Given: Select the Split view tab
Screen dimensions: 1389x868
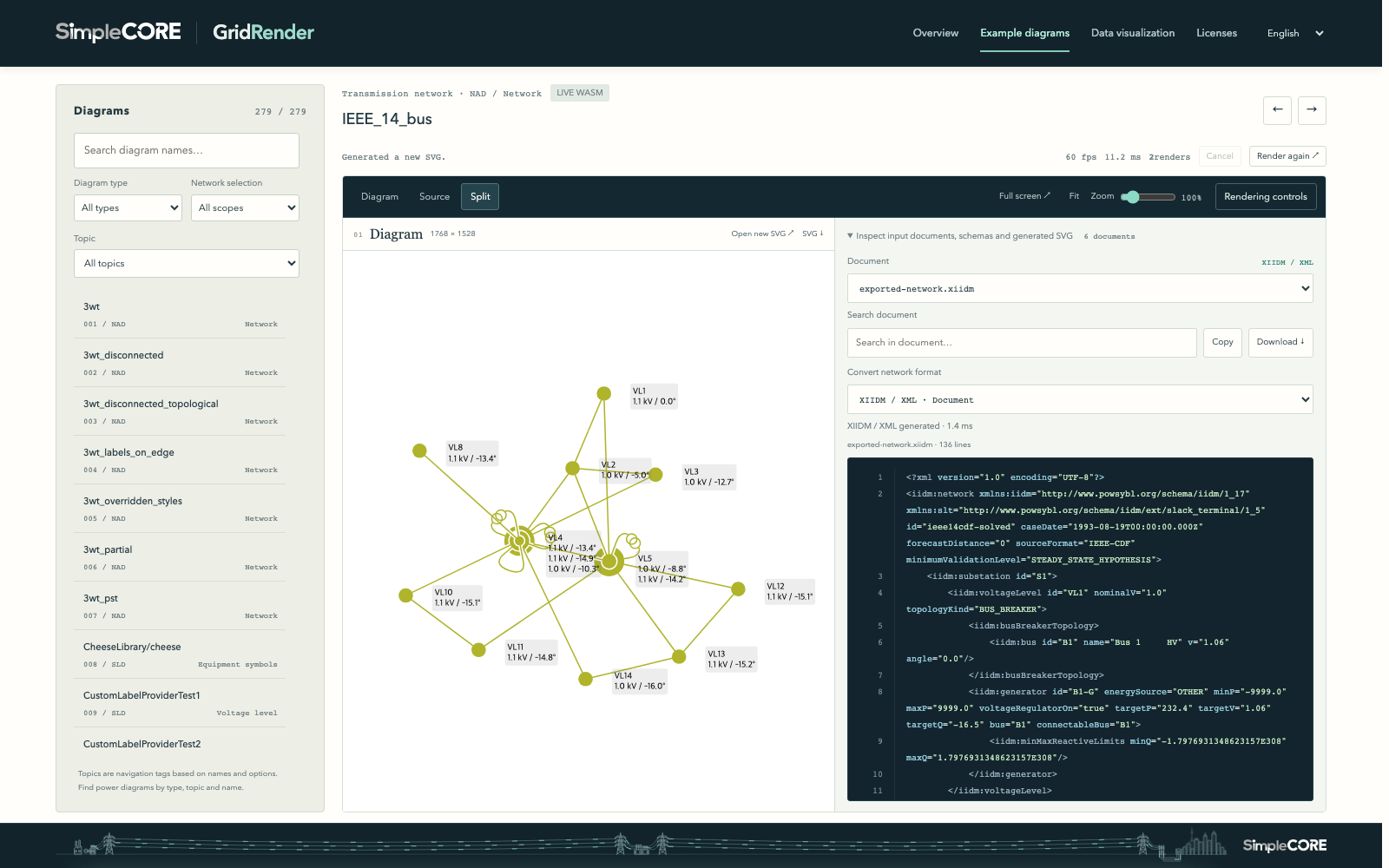Looking at the screenshot, I should point(480,196).
